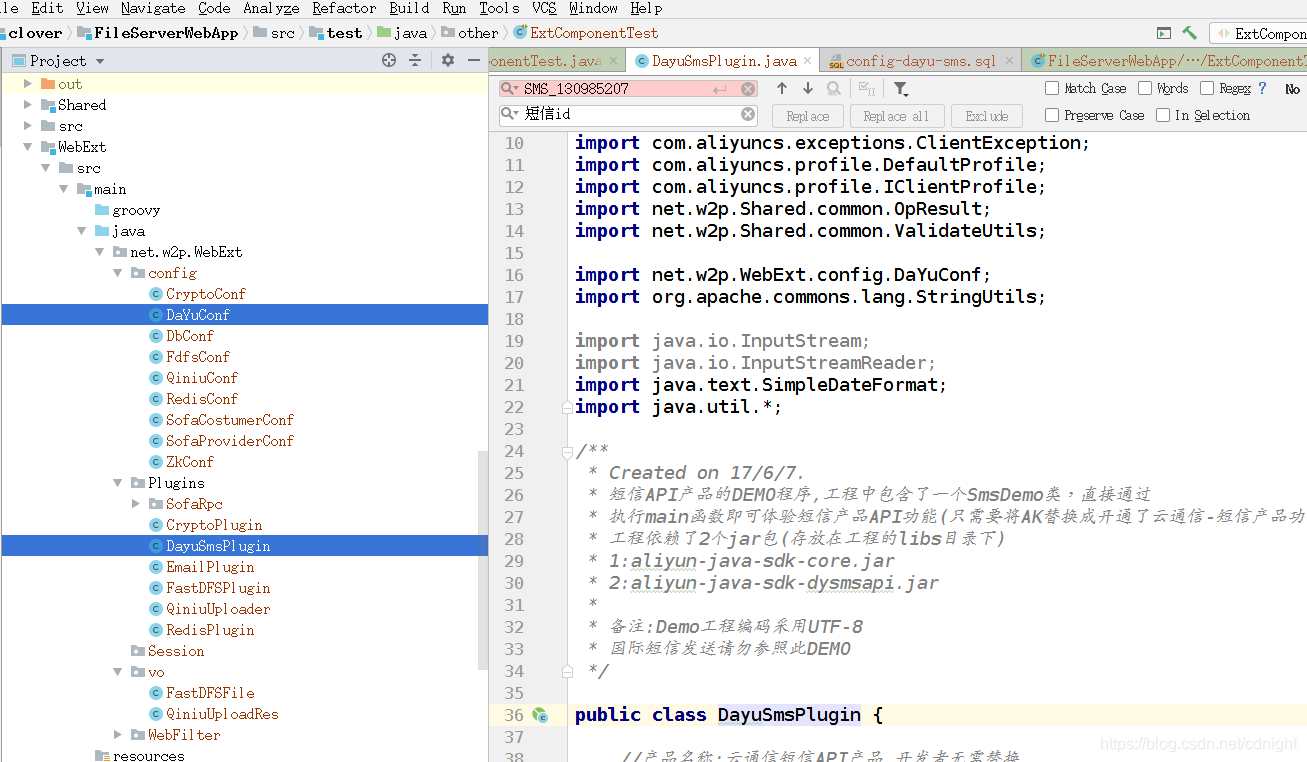Click the build hammer icon in the top toolbar

pos(1189,33)
